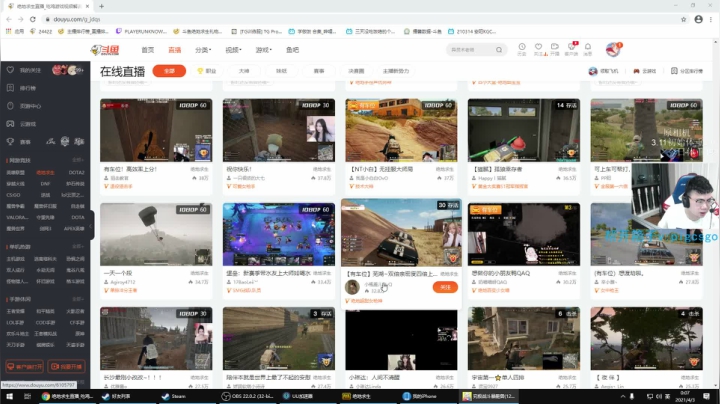The width and height of the screenshot is (720, 404).
Task: Expand the 分类 category dropdown
Action: pos(203,50)
